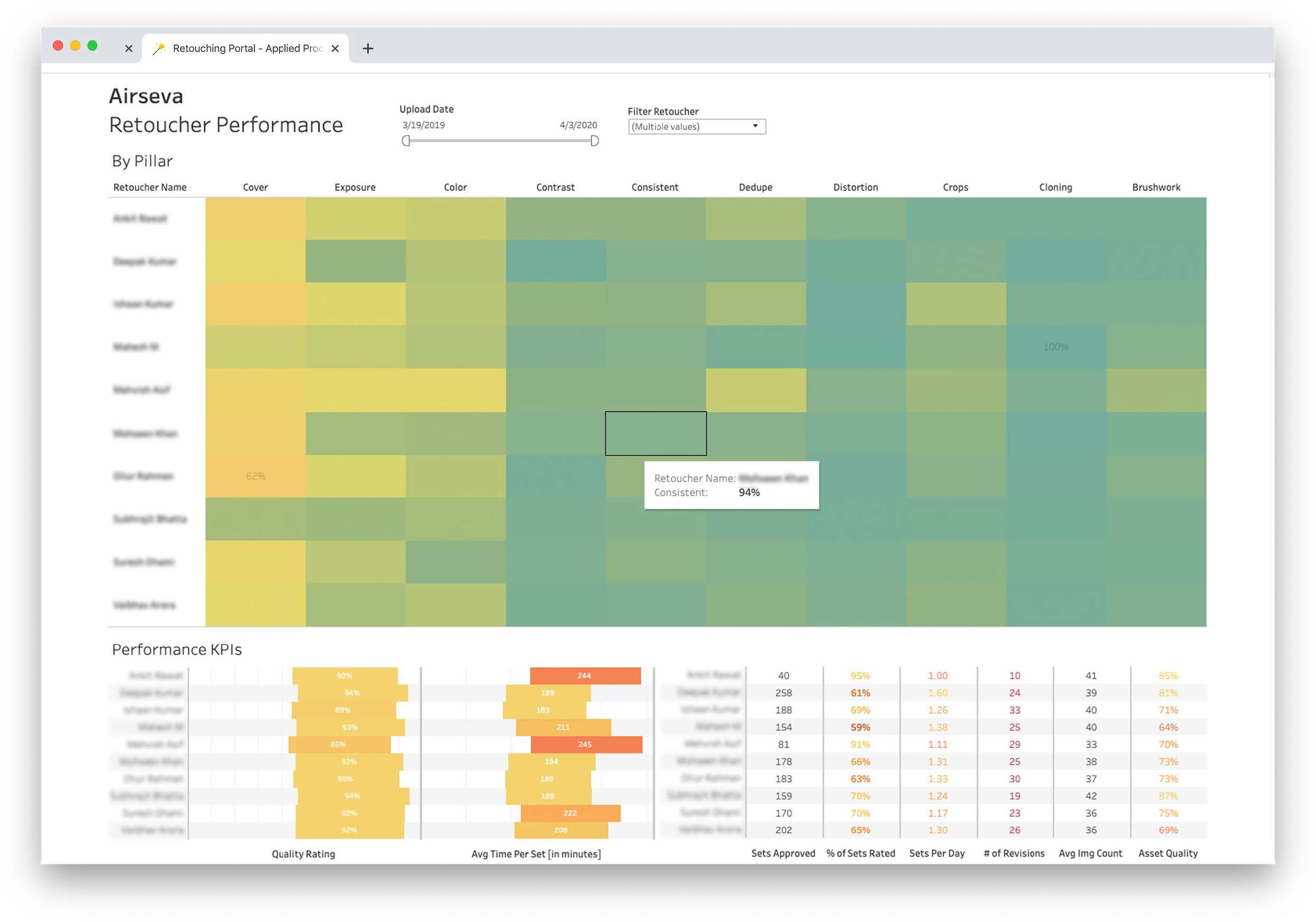The width and height of the screenshot is (1316, 922).
Task: Click the macOS green maximize button
Action: point(92,46)
